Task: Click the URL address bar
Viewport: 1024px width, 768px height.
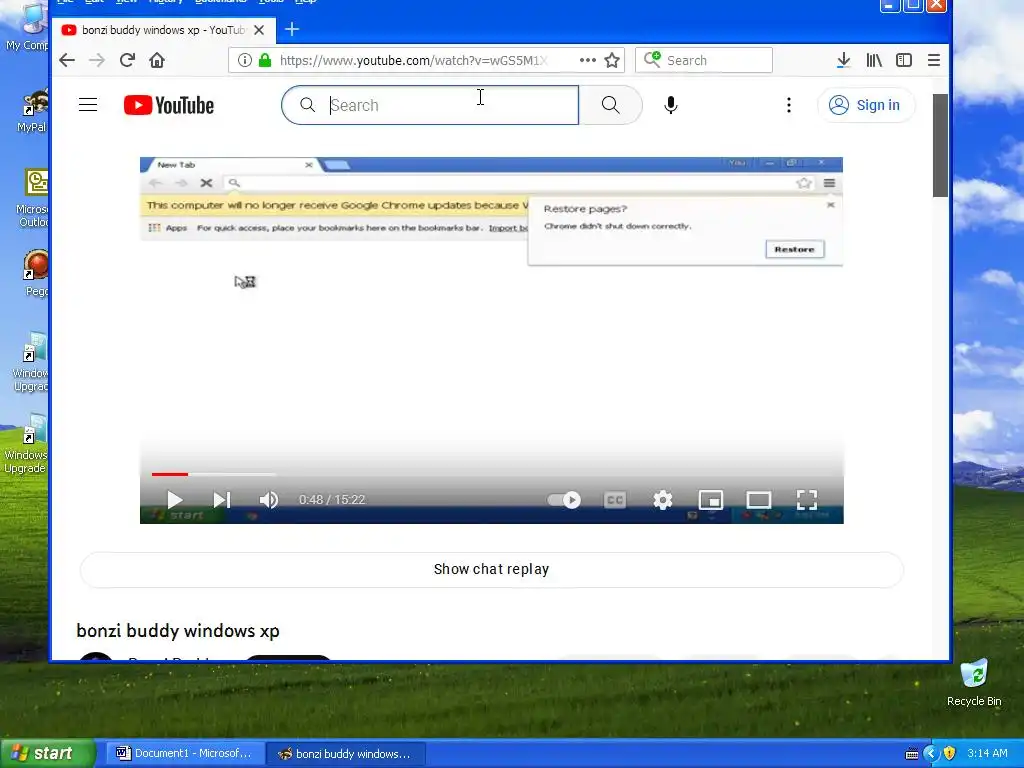Action: point(426,61)
